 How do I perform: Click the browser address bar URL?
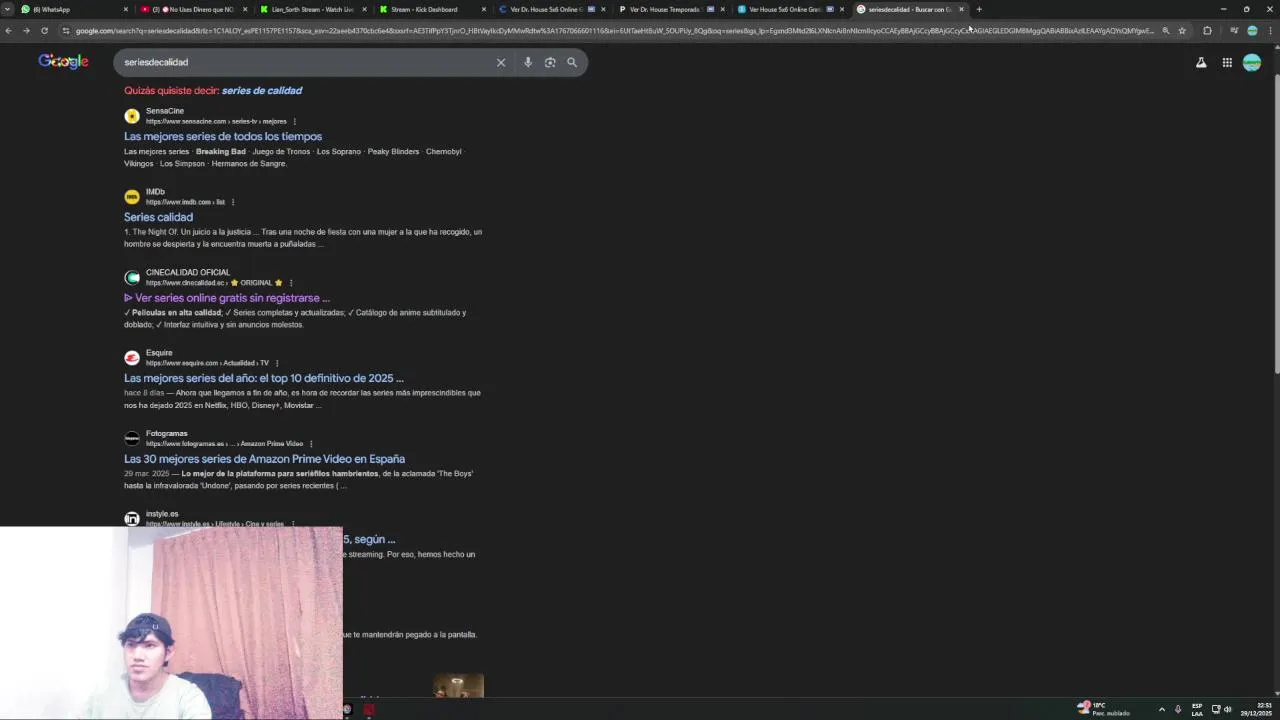(x=614, y=30)
